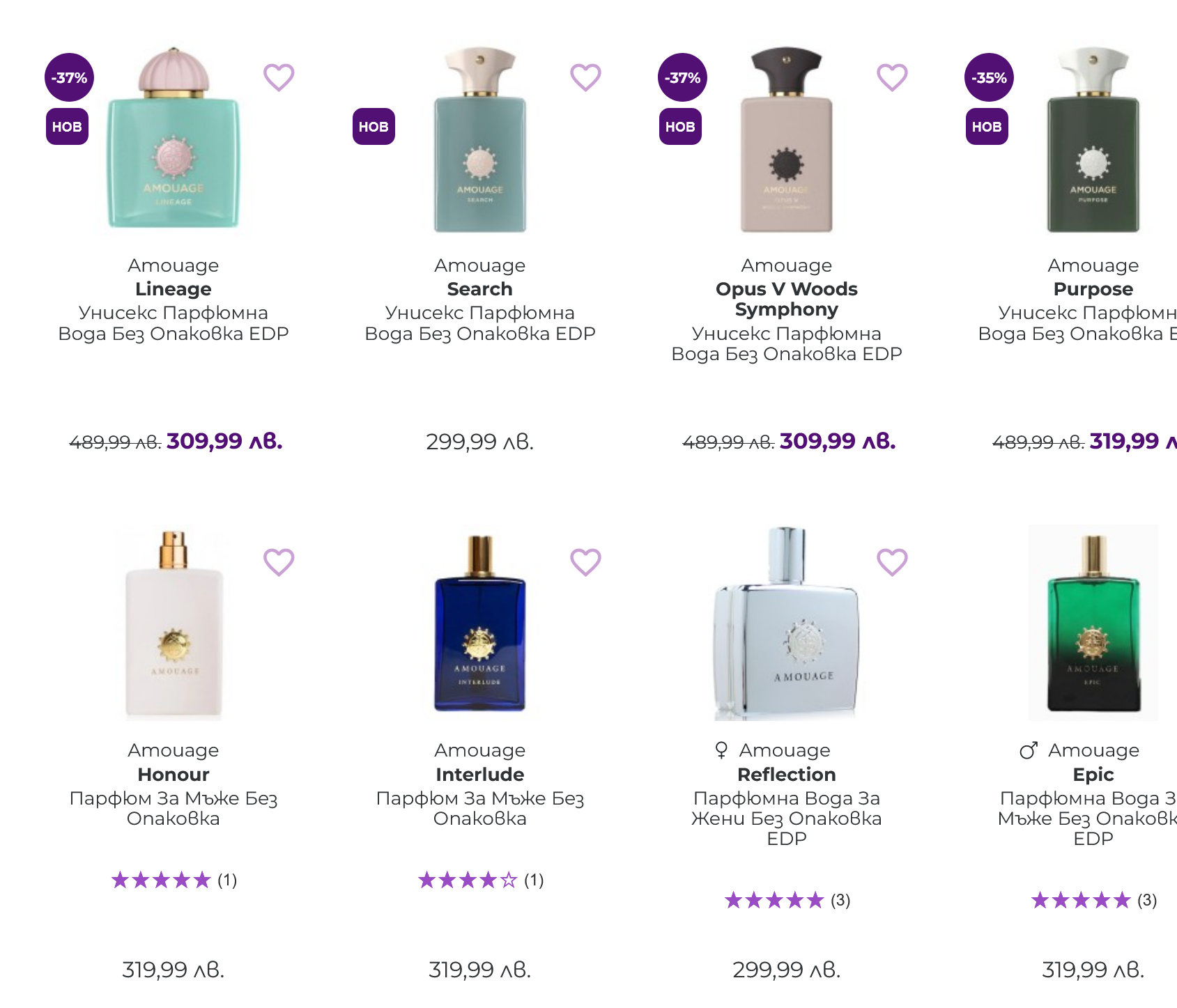Image resolution: width=1177 pixels, height=1008 pixels.
Task: Click the female gender icon beside Reflection
Action: click(721, 750)
